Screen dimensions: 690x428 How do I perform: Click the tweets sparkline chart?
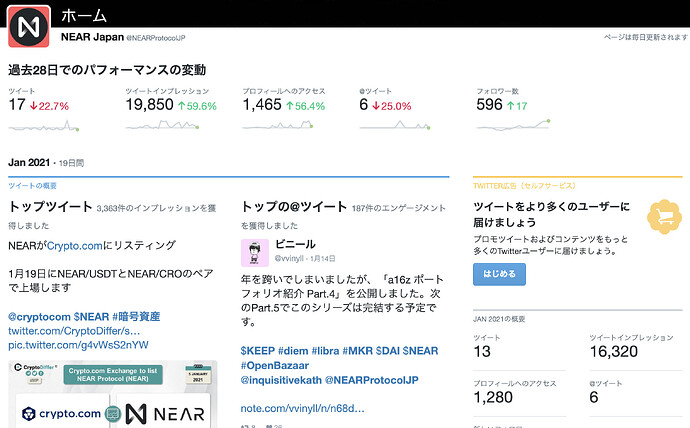(x=44, y=126)
